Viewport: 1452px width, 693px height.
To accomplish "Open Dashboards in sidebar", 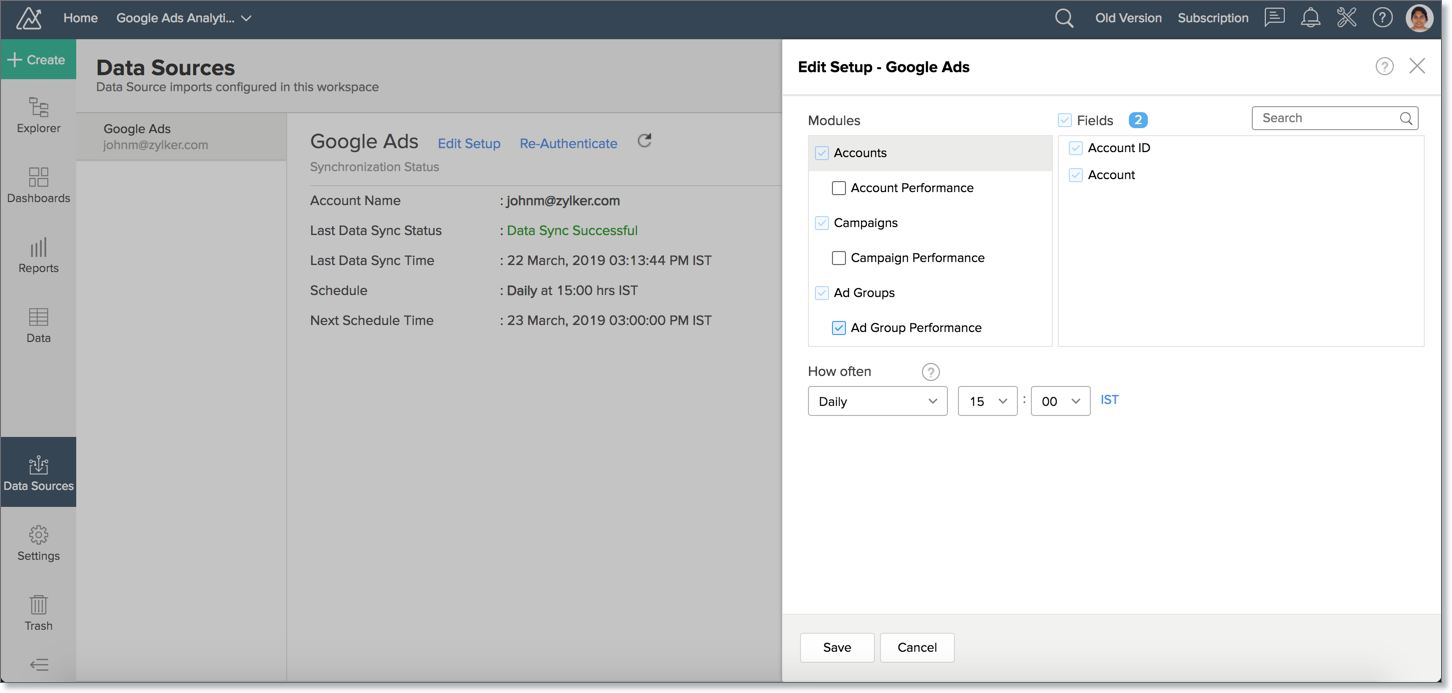I will (x=38, y=186).
